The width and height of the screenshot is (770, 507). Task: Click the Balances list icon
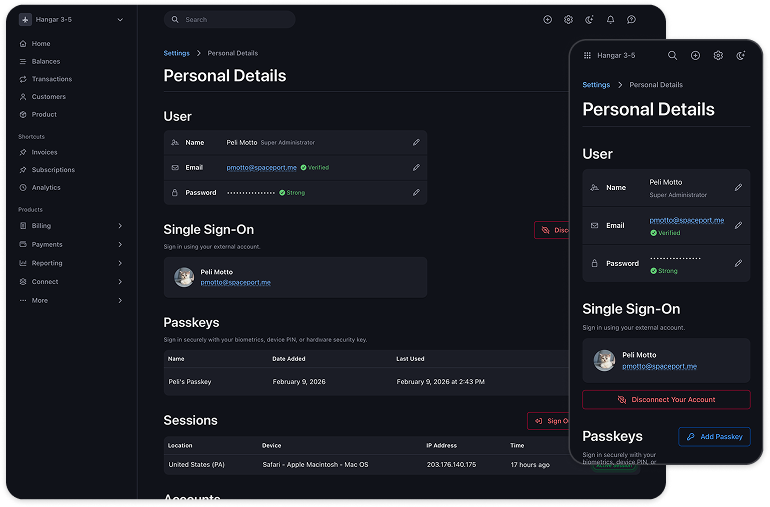pyautogui.click(x=23, y=61)
